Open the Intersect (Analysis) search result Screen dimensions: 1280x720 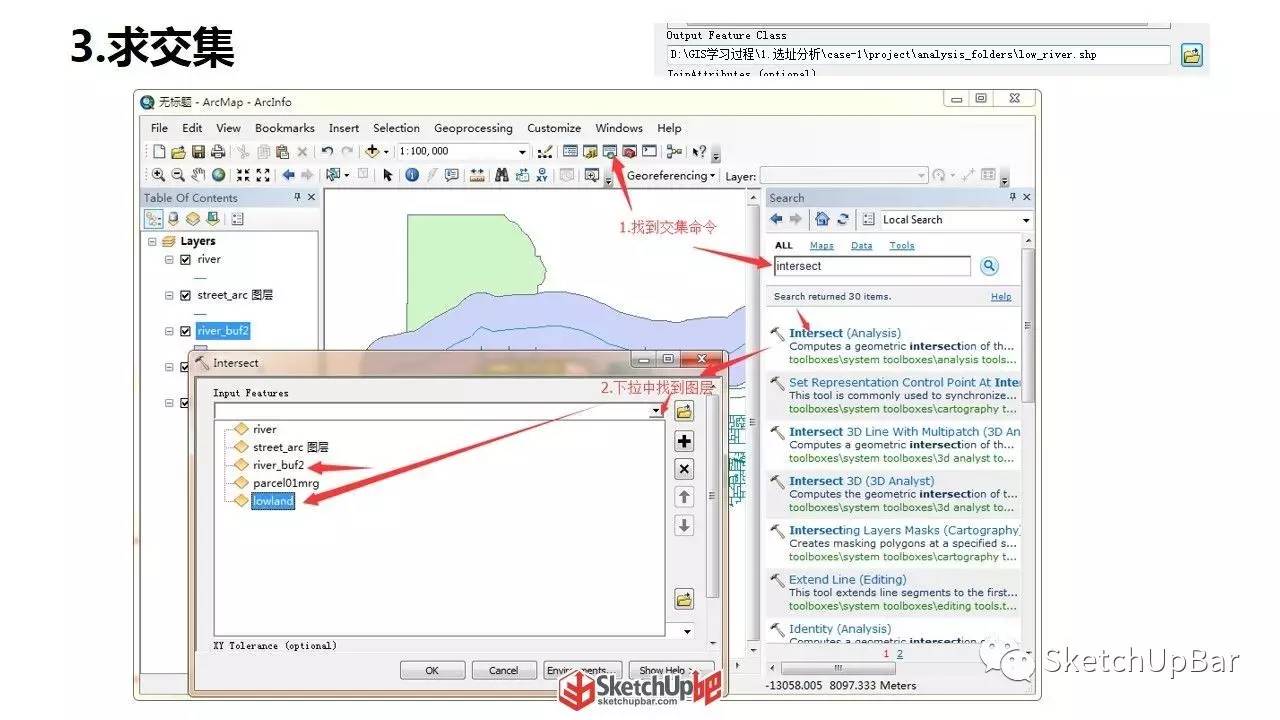(x=845, y=333)
